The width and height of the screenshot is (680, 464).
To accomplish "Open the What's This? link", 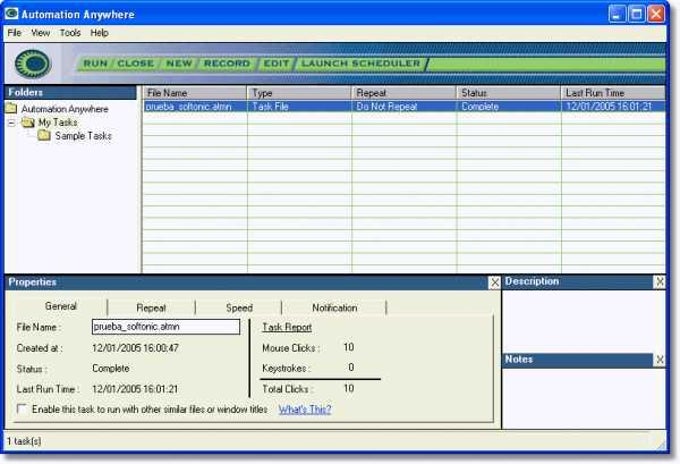I will click(x=304, y=409).
